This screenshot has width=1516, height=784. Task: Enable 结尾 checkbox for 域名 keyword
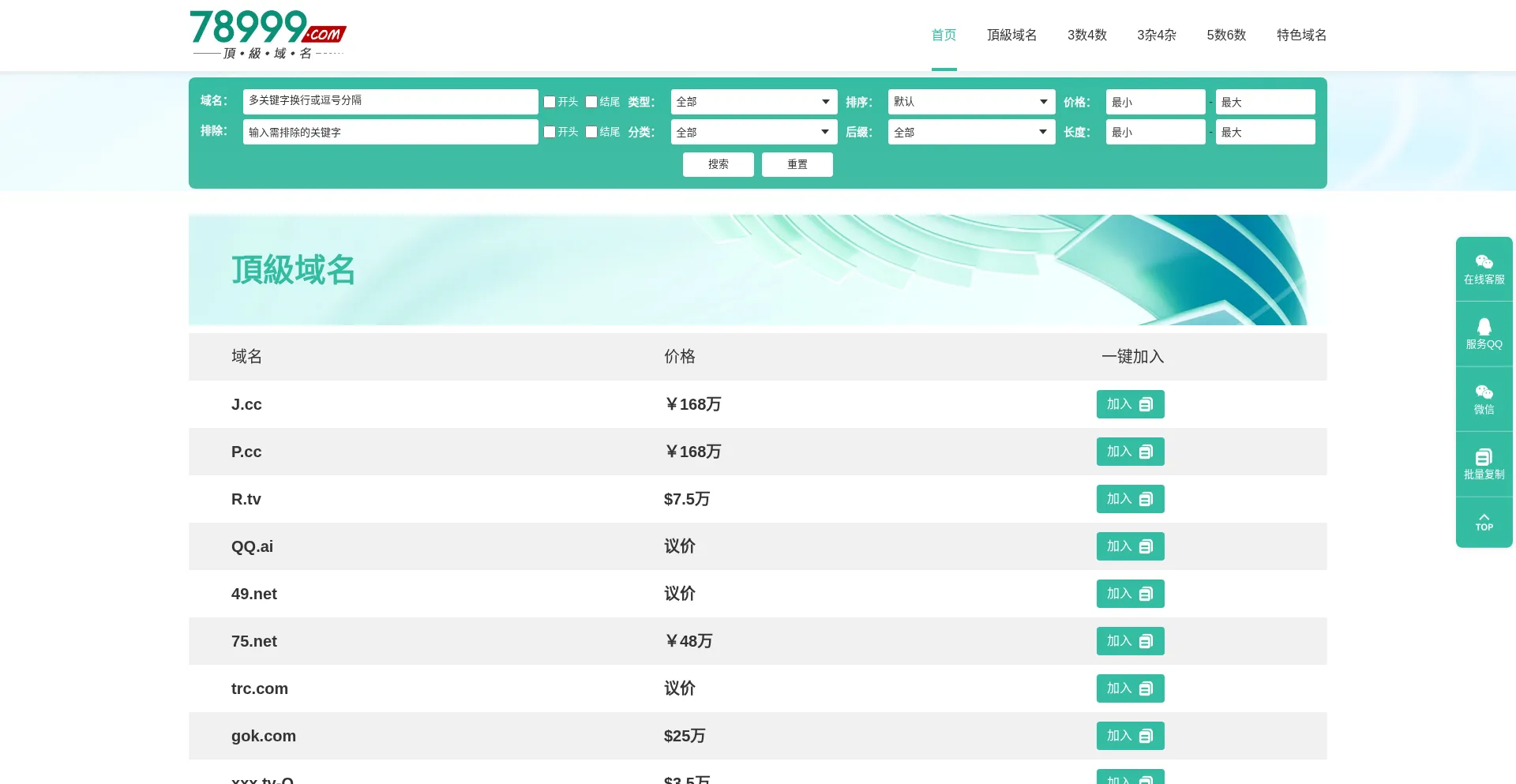591,102
